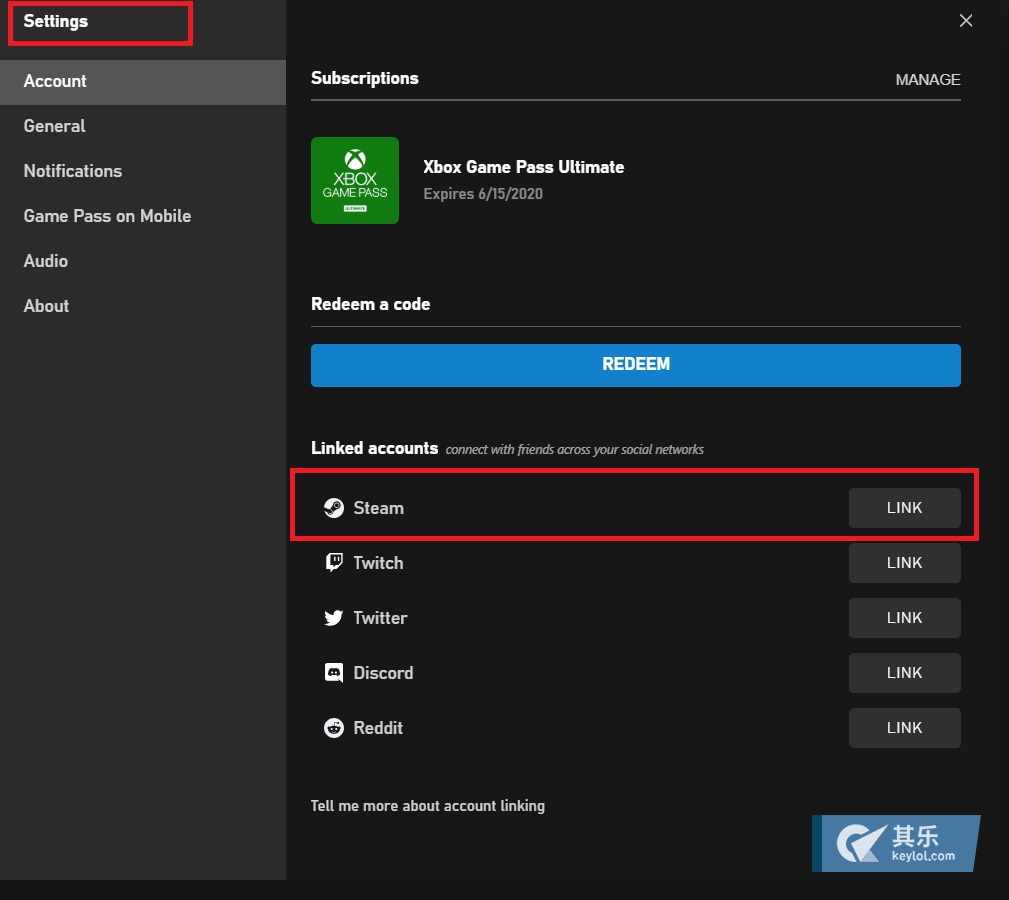Link the Twitch account
This screenshot has width=1009, height=900.
pyautogui.click(x=904, y=562)
